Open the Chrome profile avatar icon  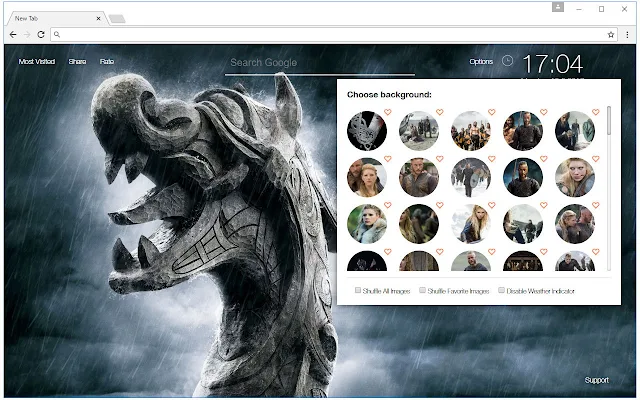[558, 7]
